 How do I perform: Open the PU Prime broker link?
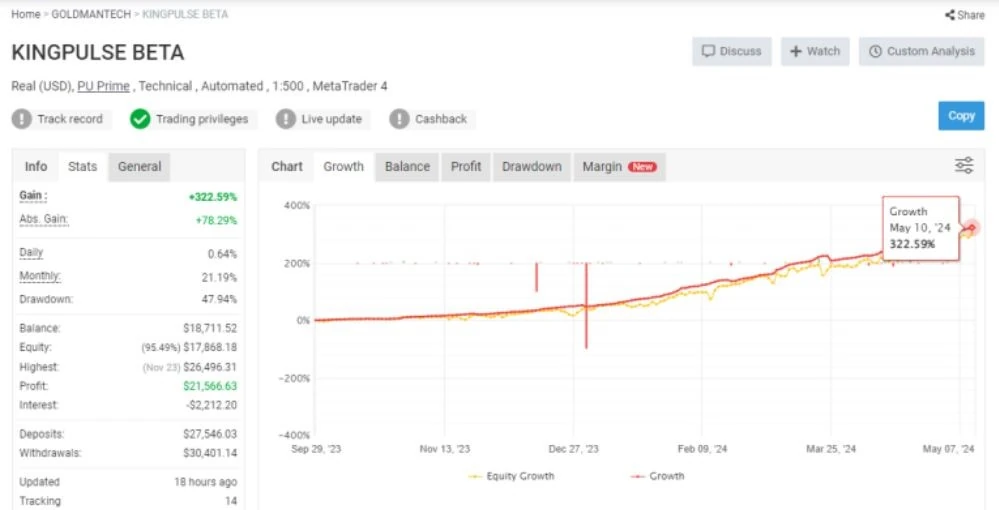(103, 86)
